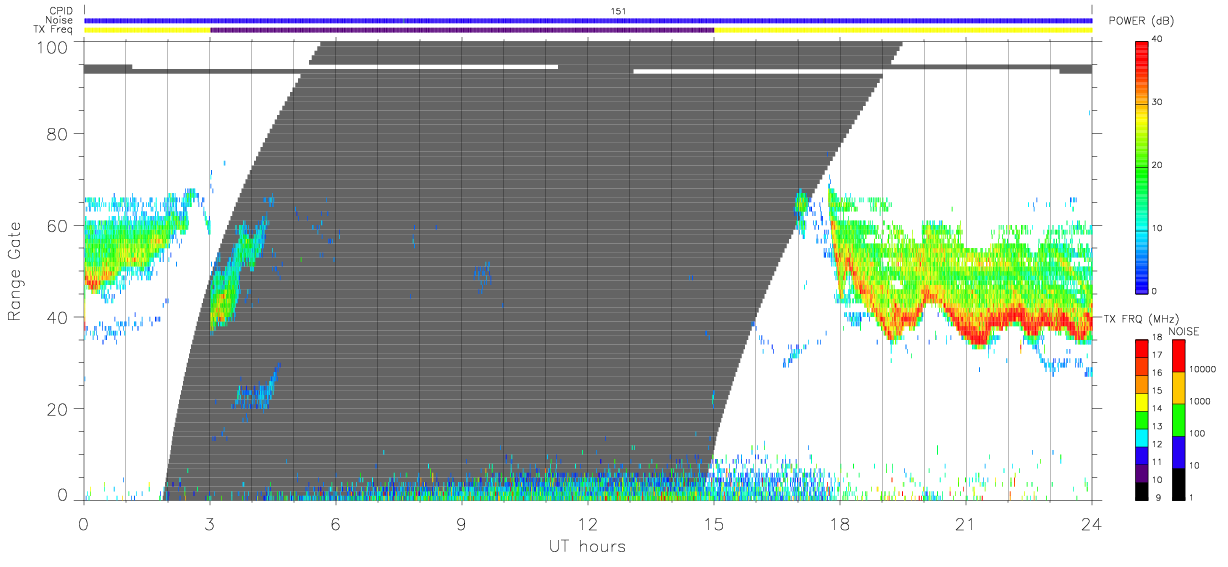
Task: Click the TX Freq row label
Action: click(x=54, y=30)
